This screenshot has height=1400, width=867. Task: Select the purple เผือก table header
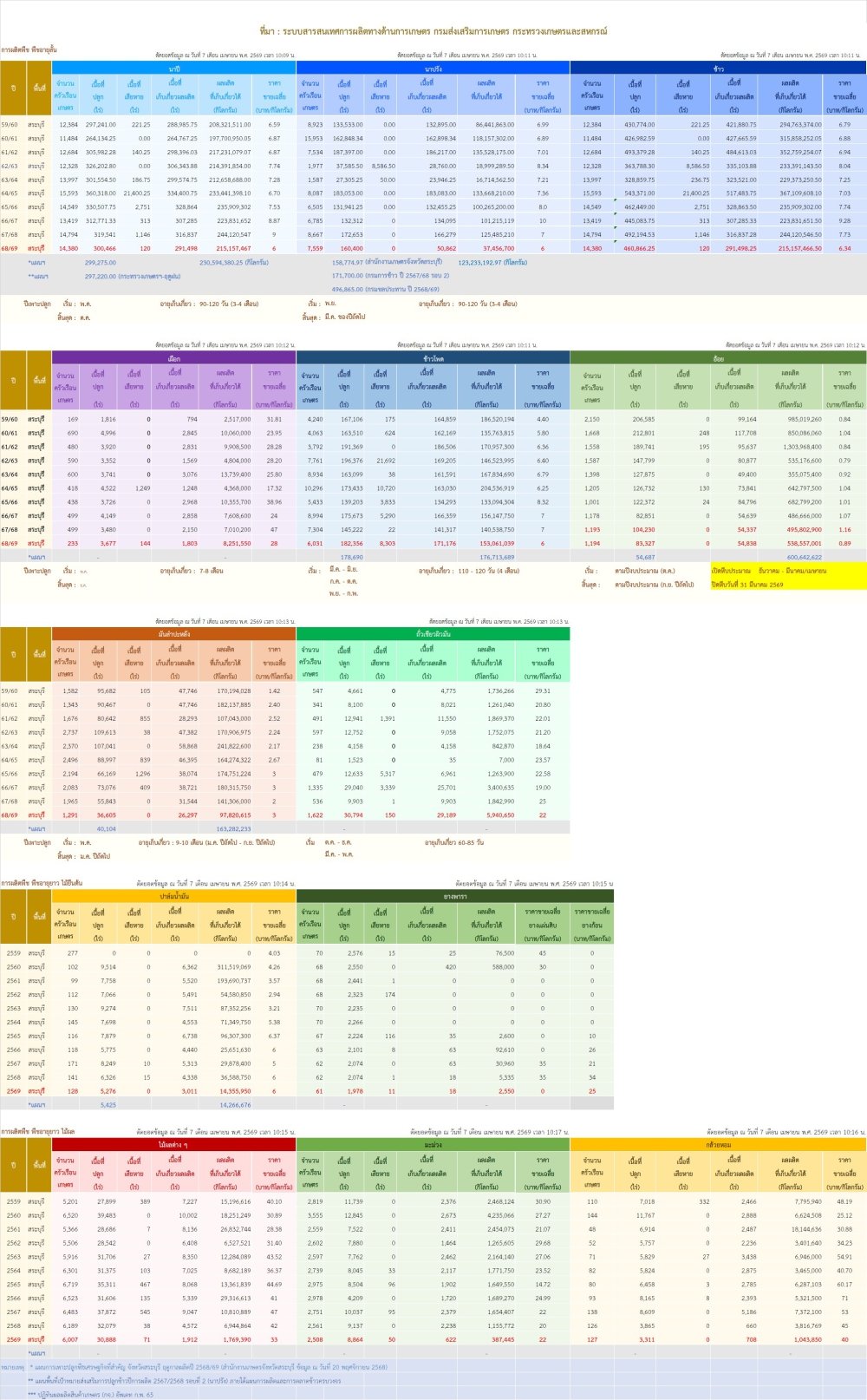tap(174, 357)
